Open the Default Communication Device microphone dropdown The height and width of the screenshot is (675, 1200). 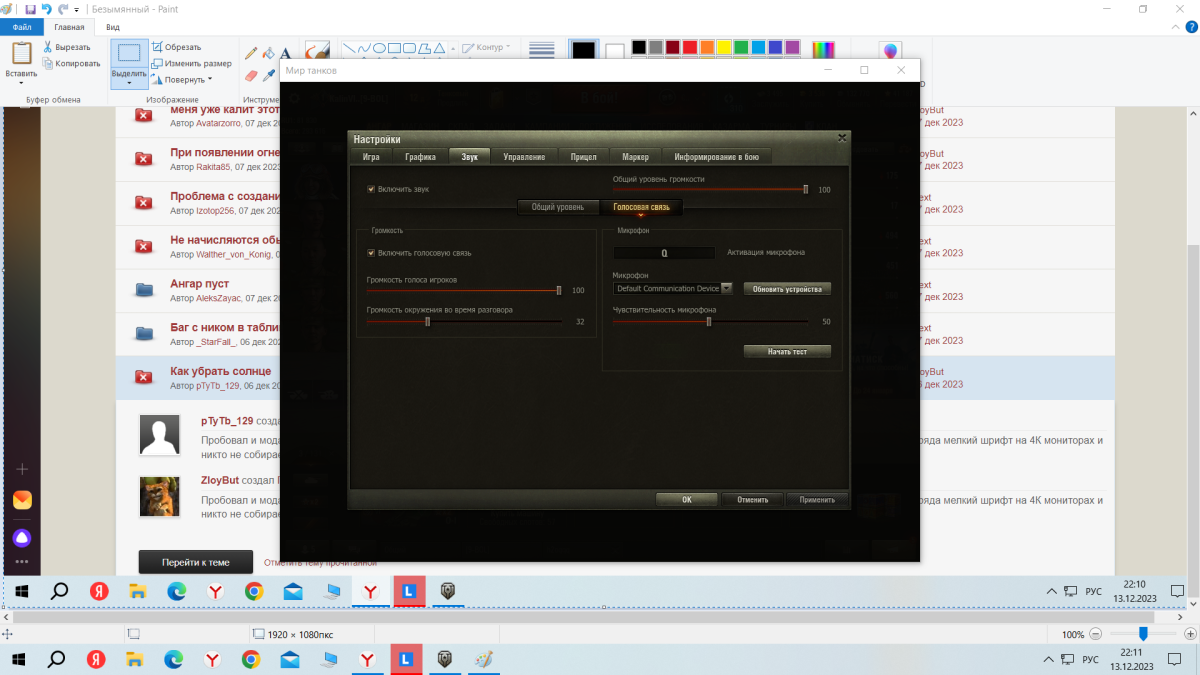tap(674, 288)
